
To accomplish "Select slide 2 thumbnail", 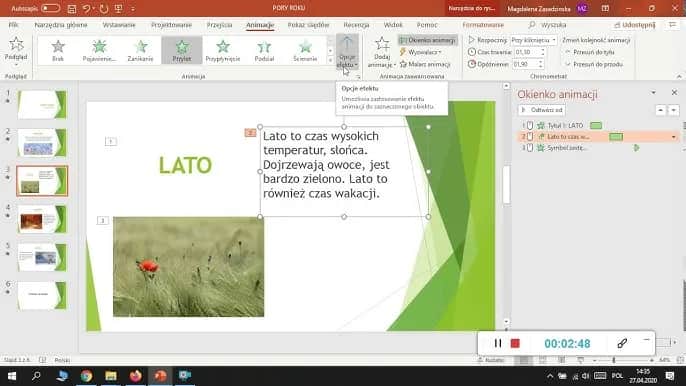I will (42, 142).
